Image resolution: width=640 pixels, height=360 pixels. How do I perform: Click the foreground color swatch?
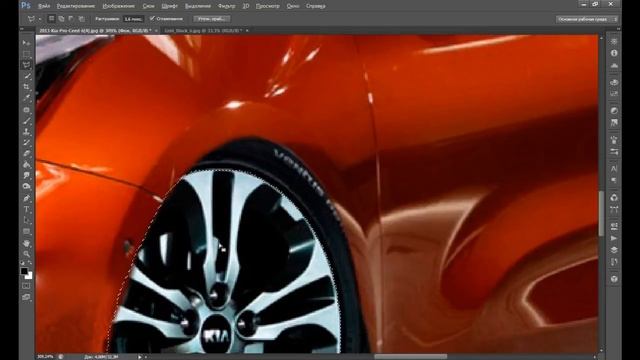pos(24,271)
